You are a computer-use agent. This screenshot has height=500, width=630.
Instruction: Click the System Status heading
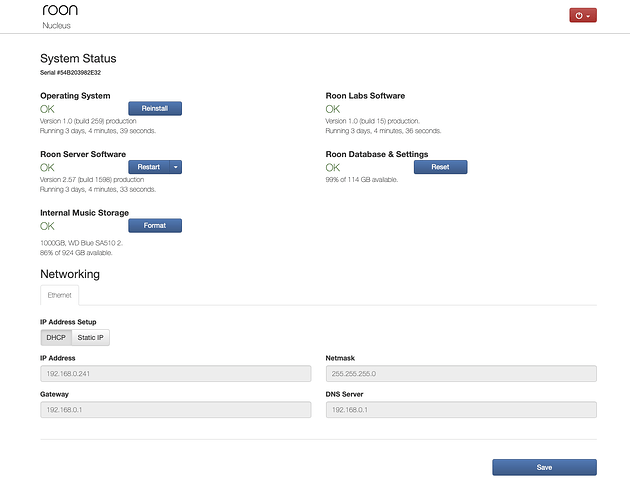pyautogui.click(x=78, y=59)
